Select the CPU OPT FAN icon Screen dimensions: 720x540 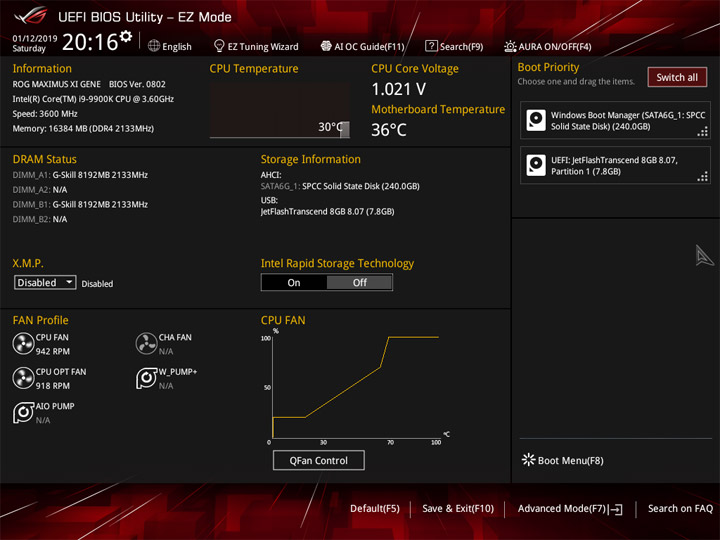[x=23, y=378]
